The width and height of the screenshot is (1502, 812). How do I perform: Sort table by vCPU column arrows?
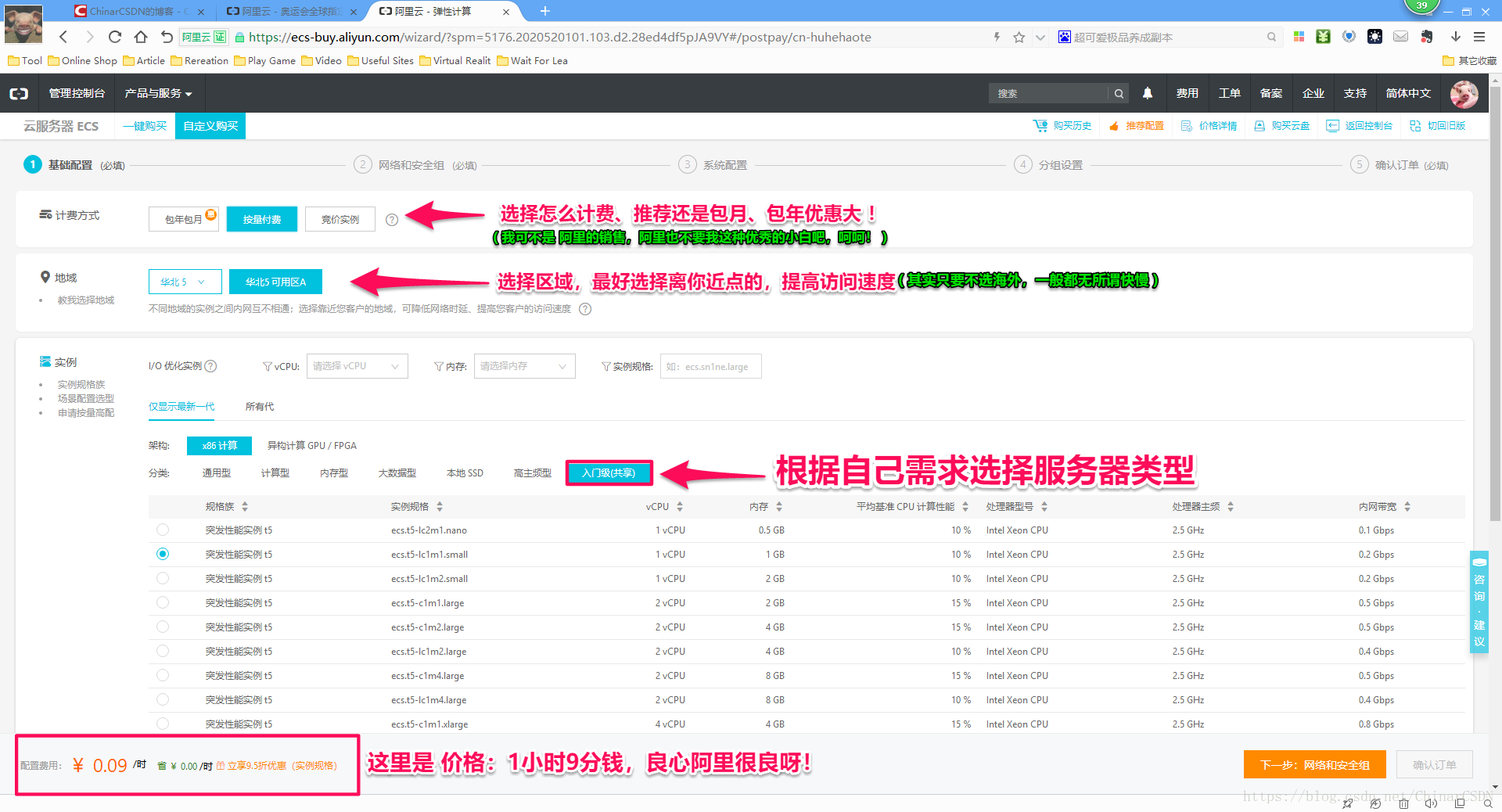pos(680,507)
